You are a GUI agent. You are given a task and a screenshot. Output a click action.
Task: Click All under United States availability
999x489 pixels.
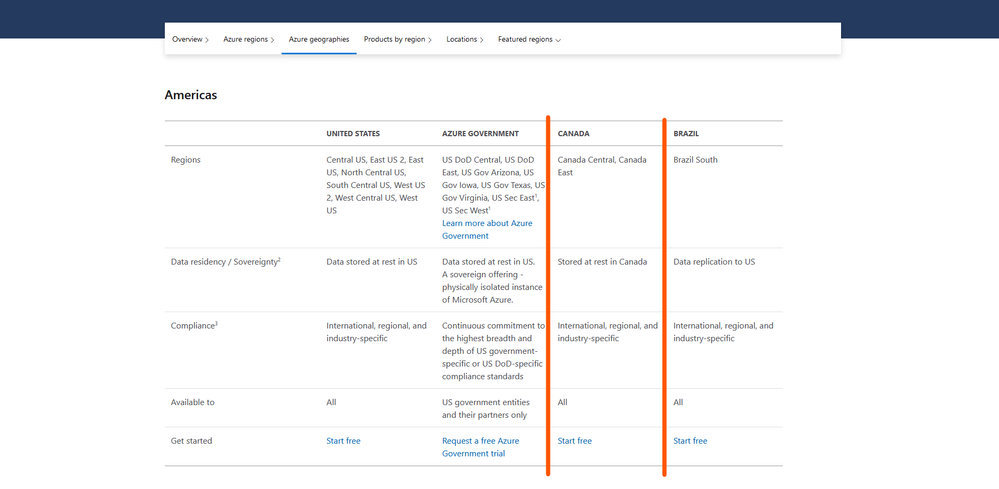click(x=331, y=402)
